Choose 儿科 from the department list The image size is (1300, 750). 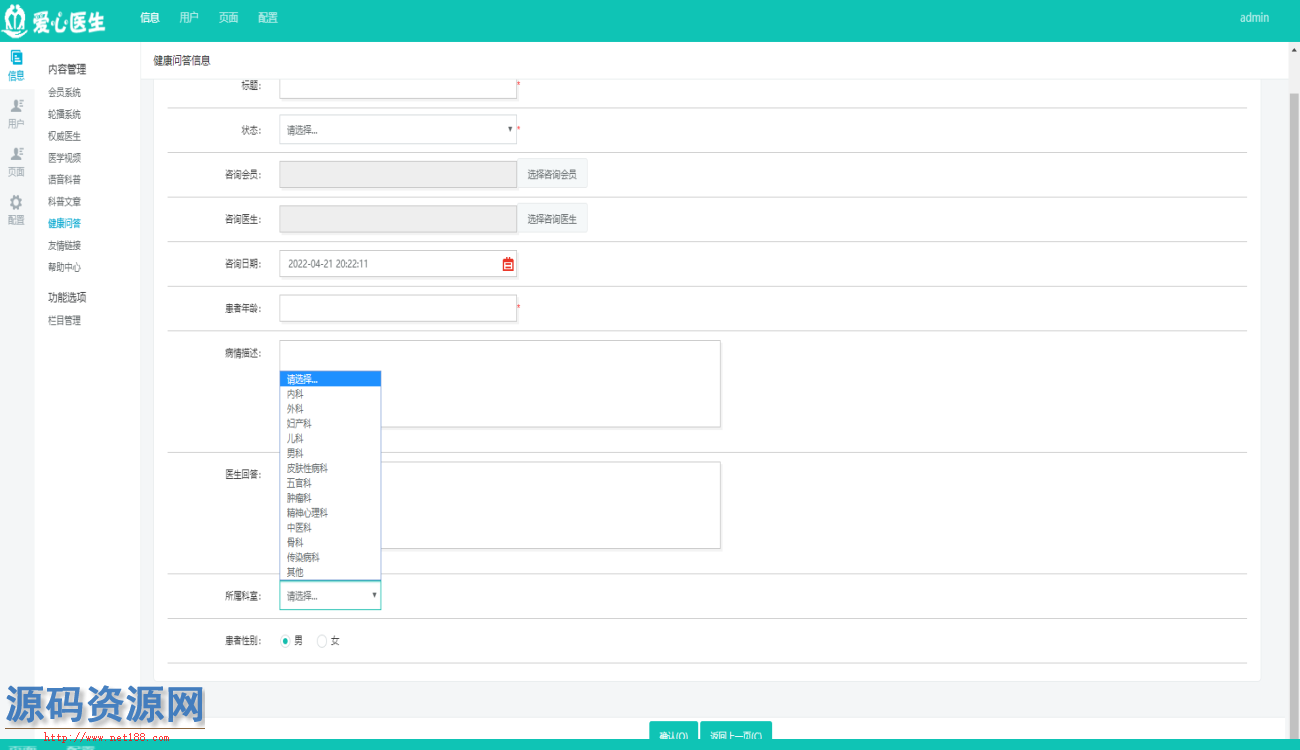click(x=330, y=438)
